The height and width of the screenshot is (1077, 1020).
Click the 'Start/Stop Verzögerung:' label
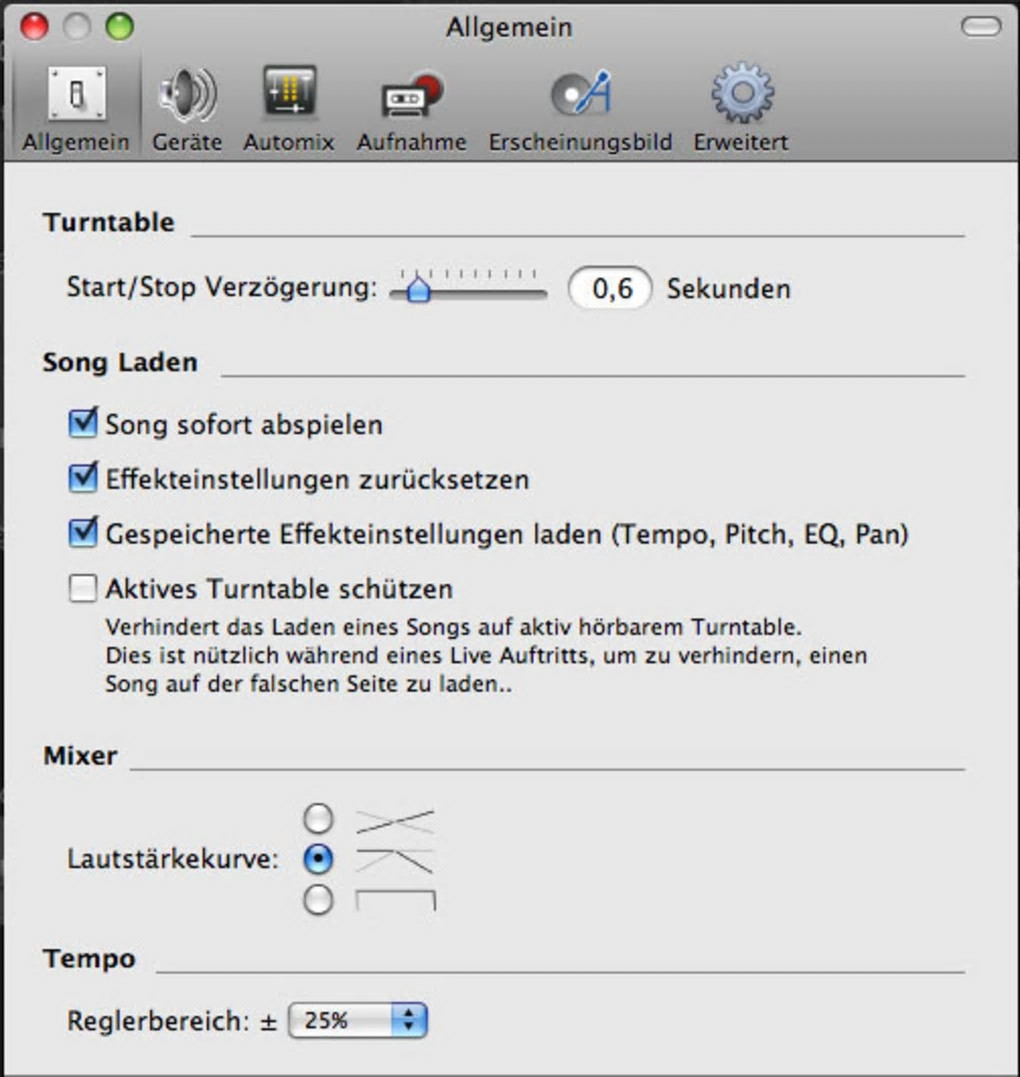(222, 287)
